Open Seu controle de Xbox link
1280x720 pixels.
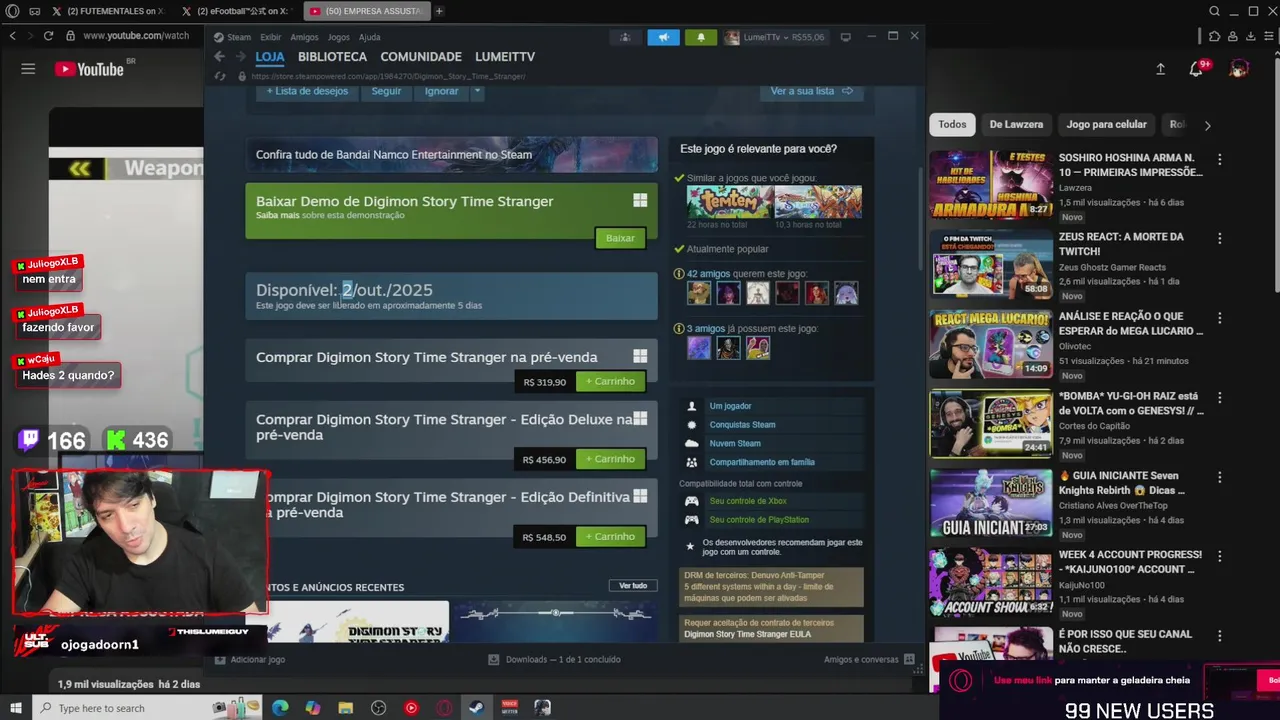pyautogui.click(x=748, y=501)
